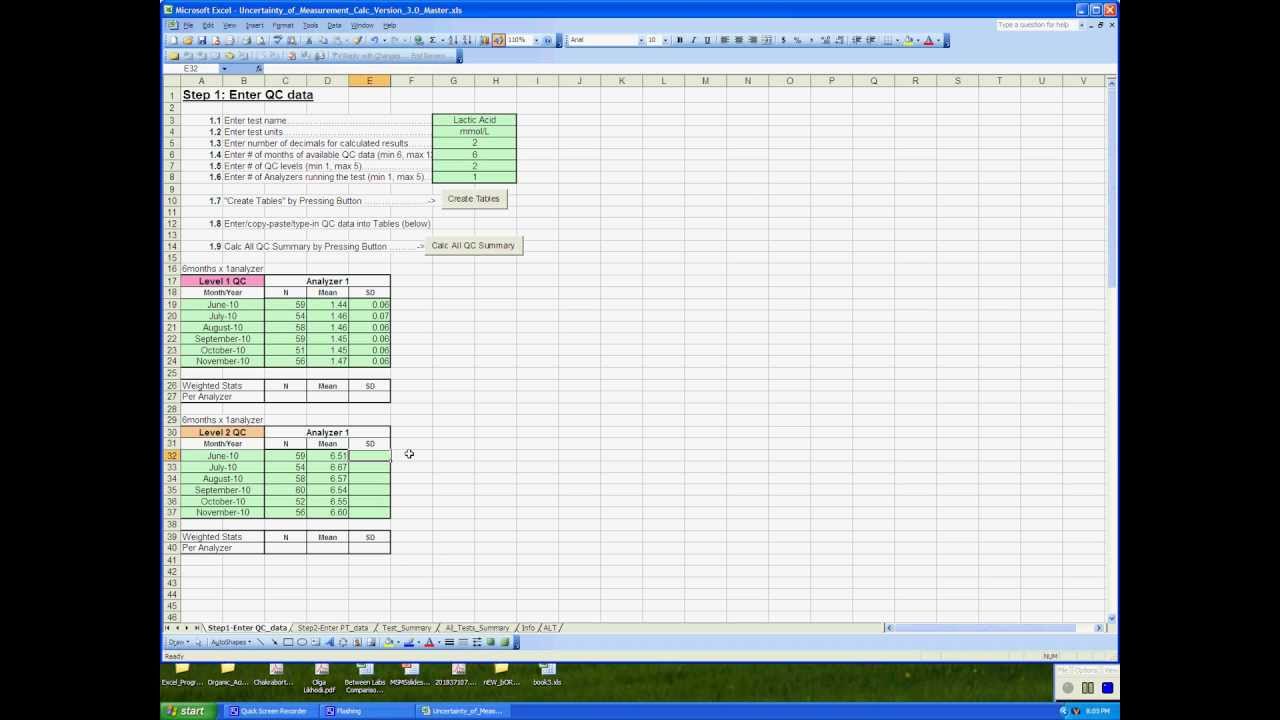
Task: Open the Zoom percentage dropdown
Action: 536,40
